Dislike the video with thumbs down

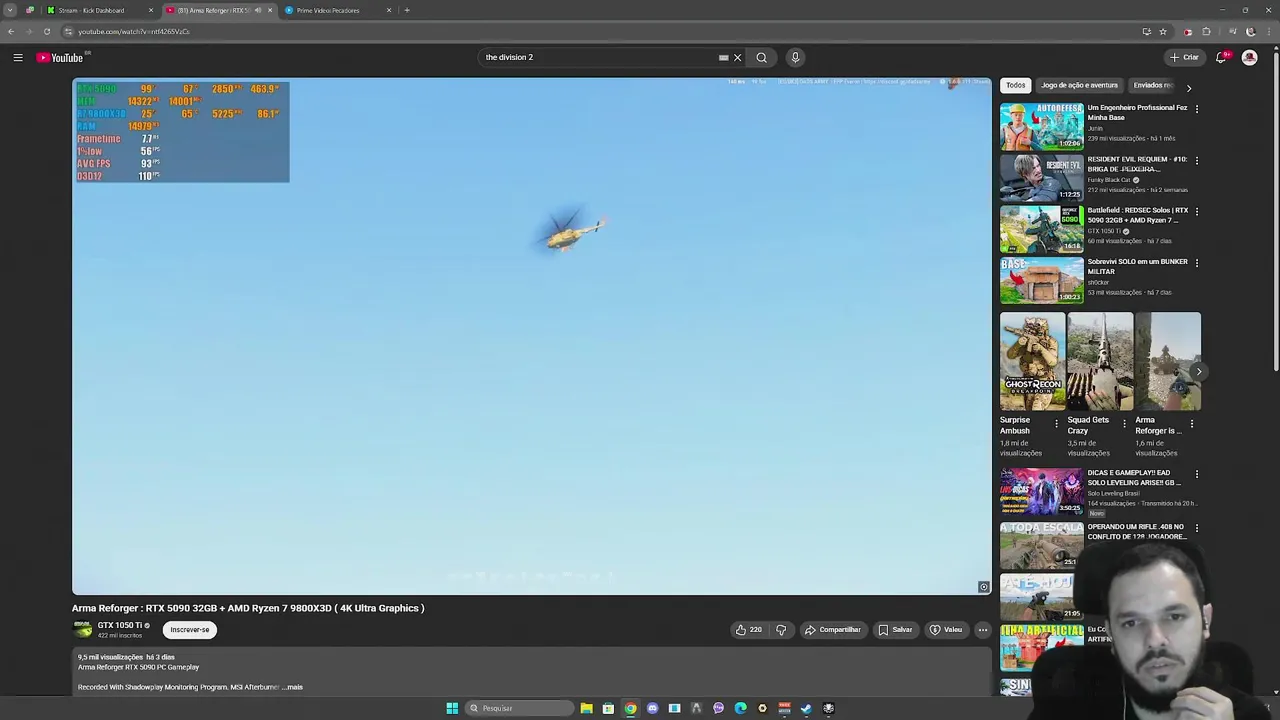click(x=781, y=630)
